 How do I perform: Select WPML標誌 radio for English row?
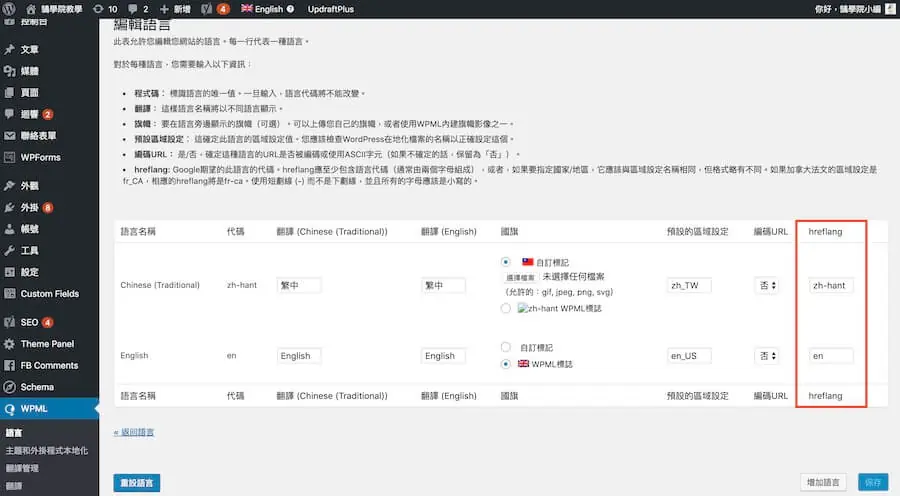point(505,363)
